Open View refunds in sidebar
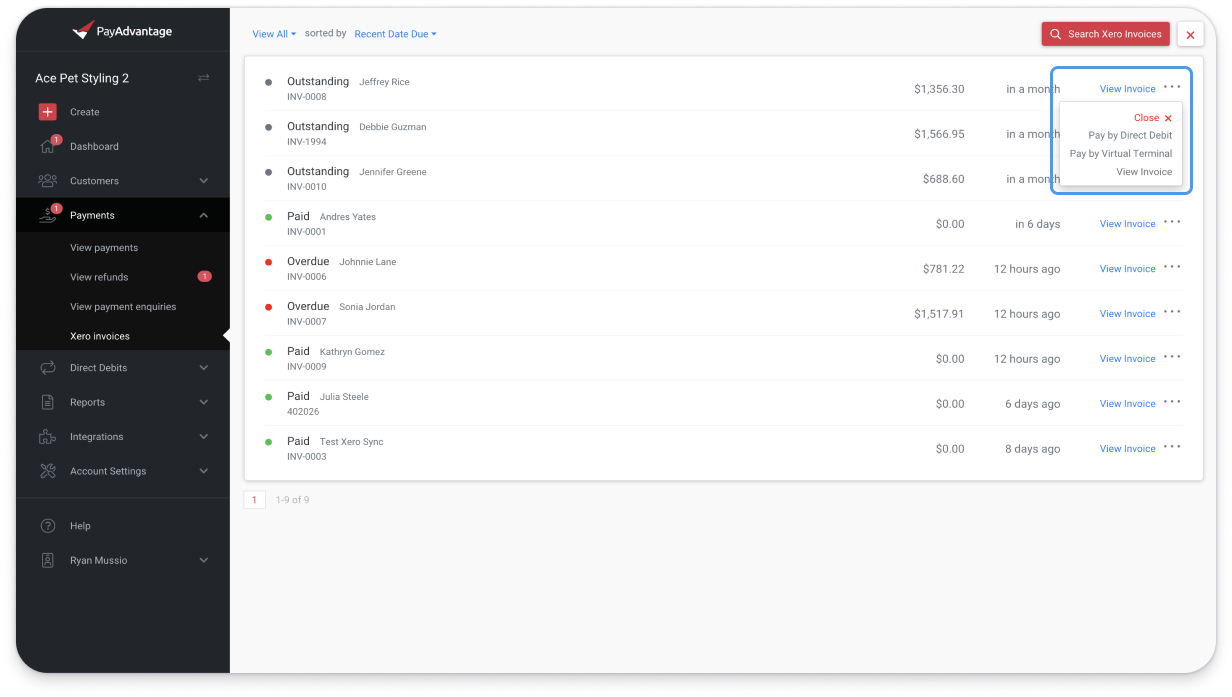1232x697 pixels. click(x=99, y=277)
